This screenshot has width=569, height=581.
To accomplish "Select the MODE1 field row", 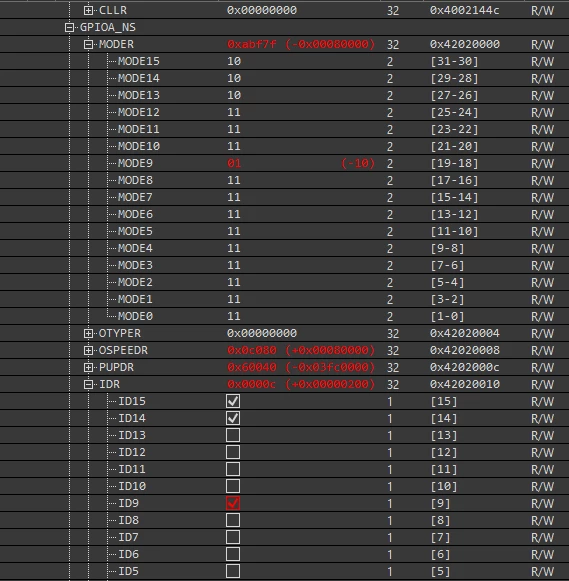I will click(284, 299).
